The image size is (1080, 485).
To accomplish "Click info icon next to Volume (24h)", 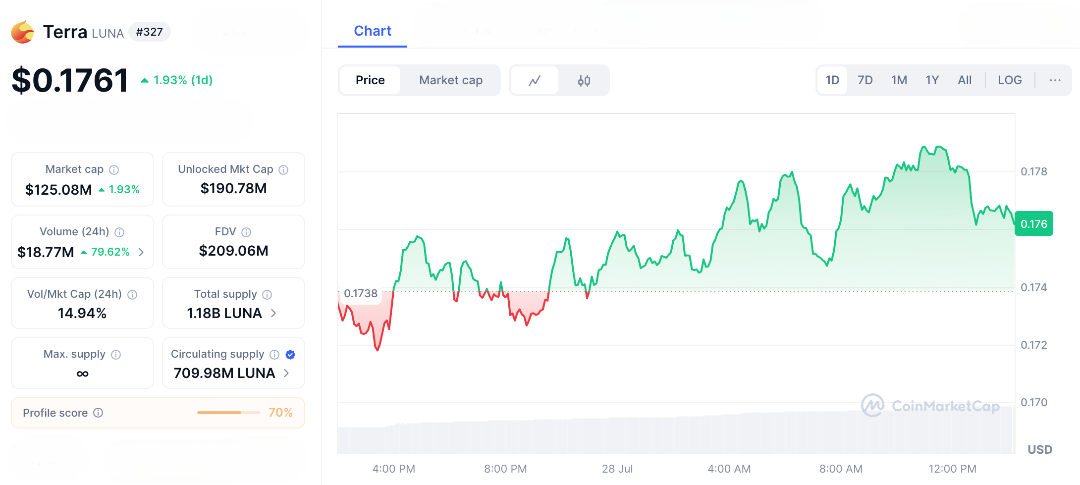I will 120,232.
